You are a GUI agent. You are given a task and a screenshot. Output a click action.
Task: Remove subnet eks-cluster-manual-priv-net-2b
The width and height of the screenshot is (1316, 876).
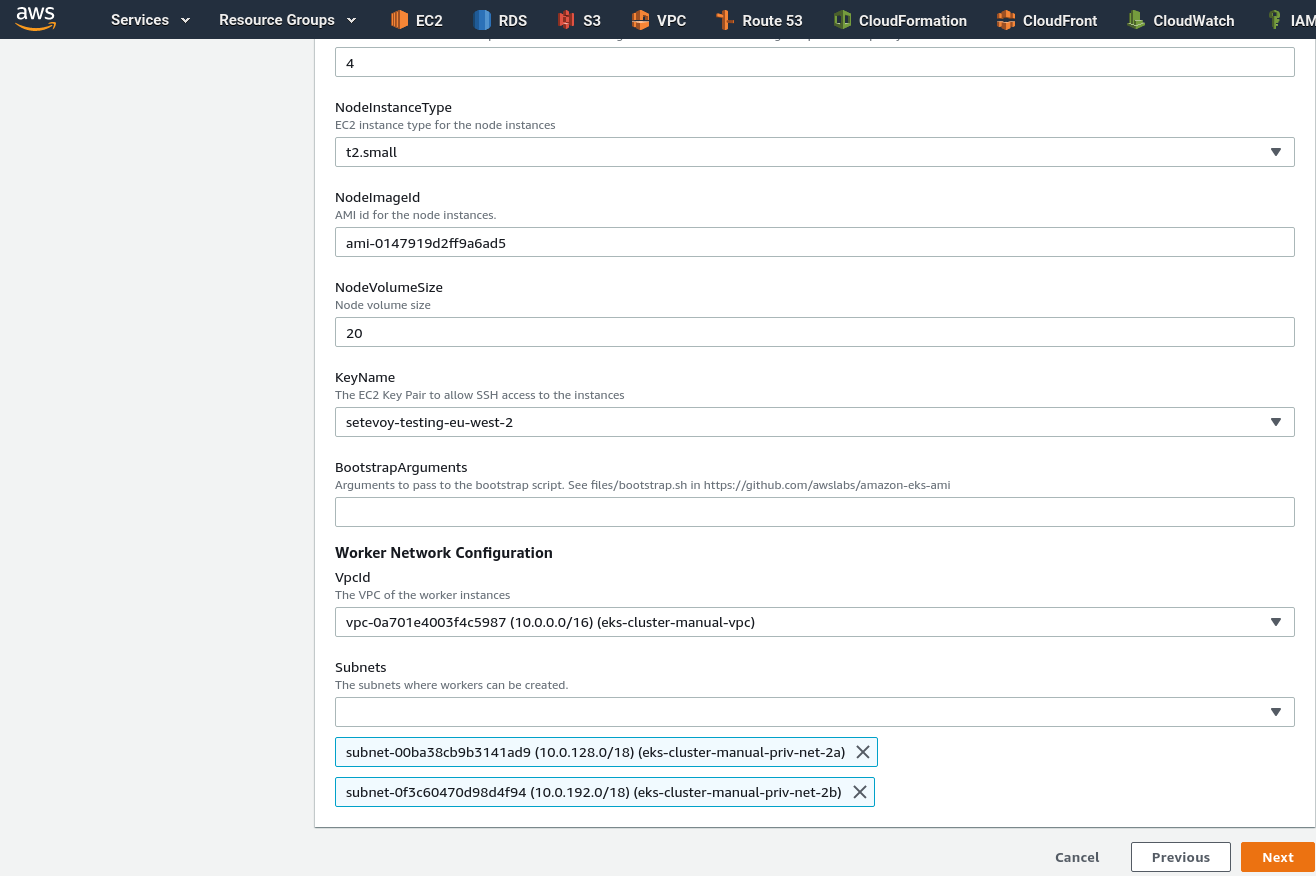tap(859, 792)
